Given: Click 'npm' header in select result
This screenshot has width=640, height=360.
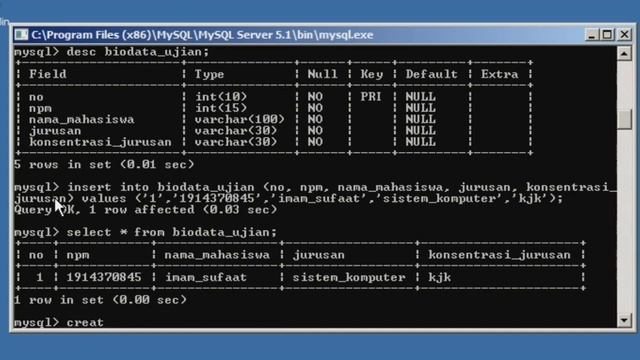Looking at the screenshot, I should [x=78, y=255].
